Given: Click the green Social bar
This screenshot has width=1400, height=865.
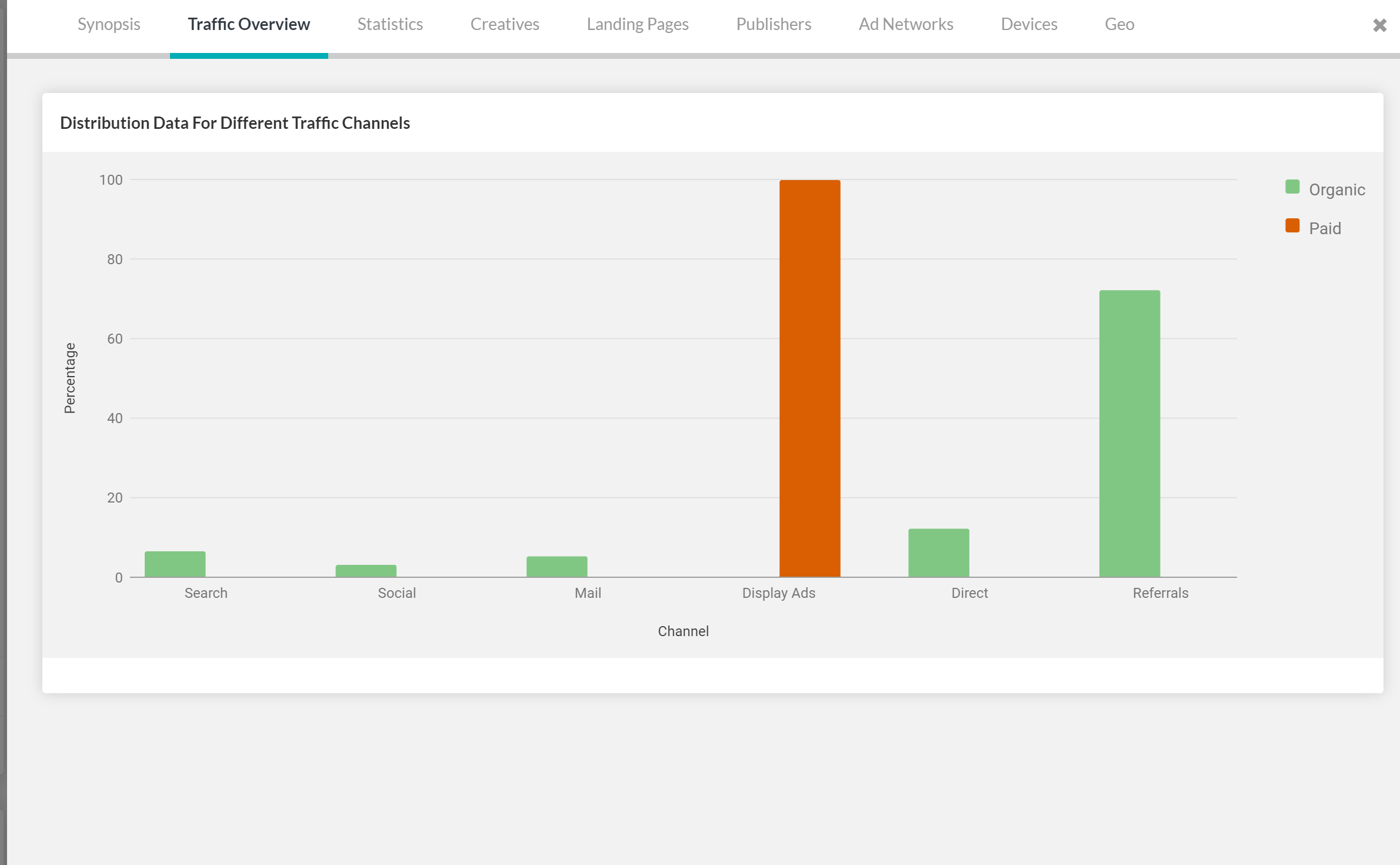Looking at the screenshot, I should coord(366,571).
